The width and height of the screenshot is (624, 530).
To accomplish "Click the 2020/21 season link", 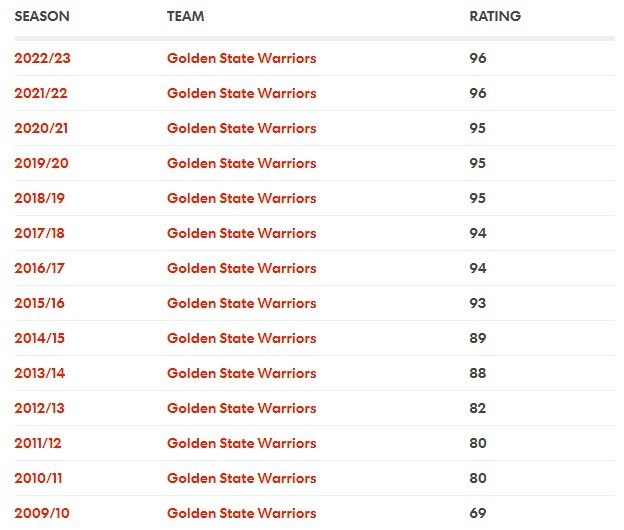I will click(x=42, y=128).
